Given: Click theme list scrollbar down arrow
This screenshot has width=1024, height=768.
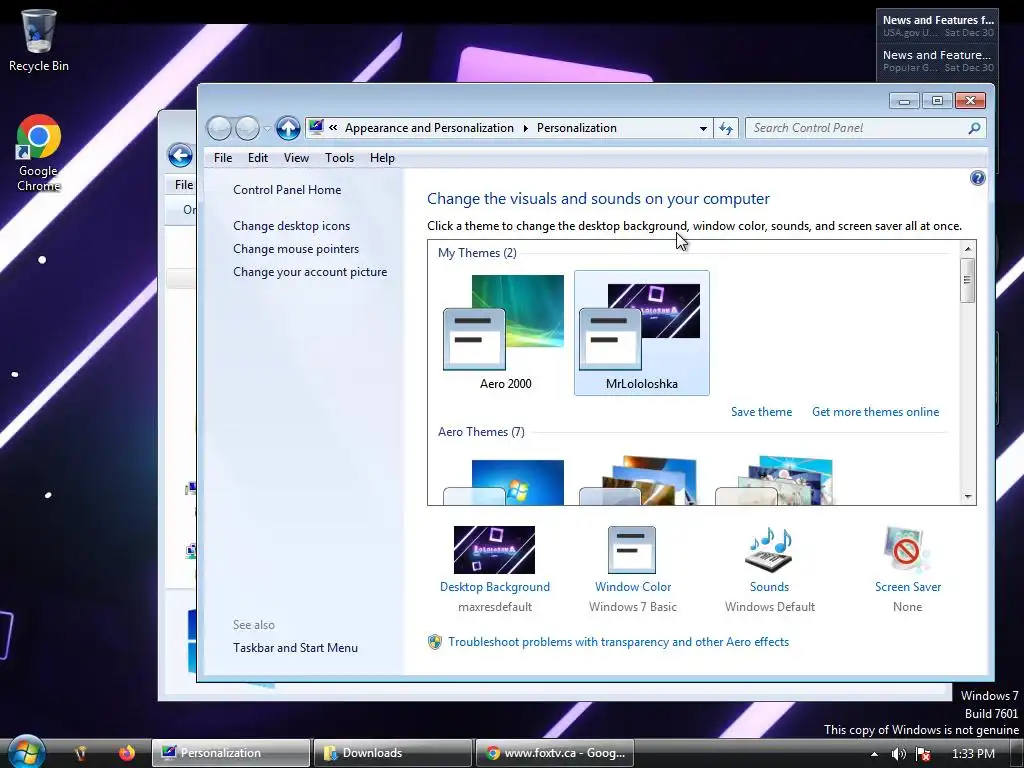Looking at the screenshot, I should [968, 497].
